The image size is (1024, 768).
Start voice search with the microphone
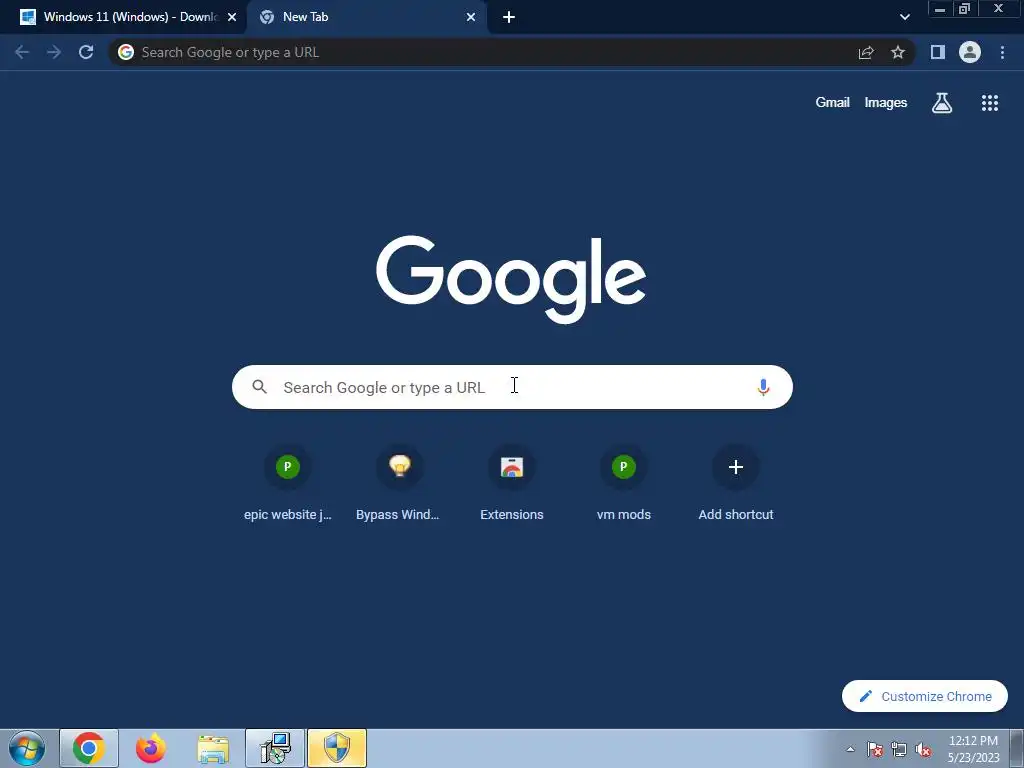pyautogui.click(x=763, y=387)
